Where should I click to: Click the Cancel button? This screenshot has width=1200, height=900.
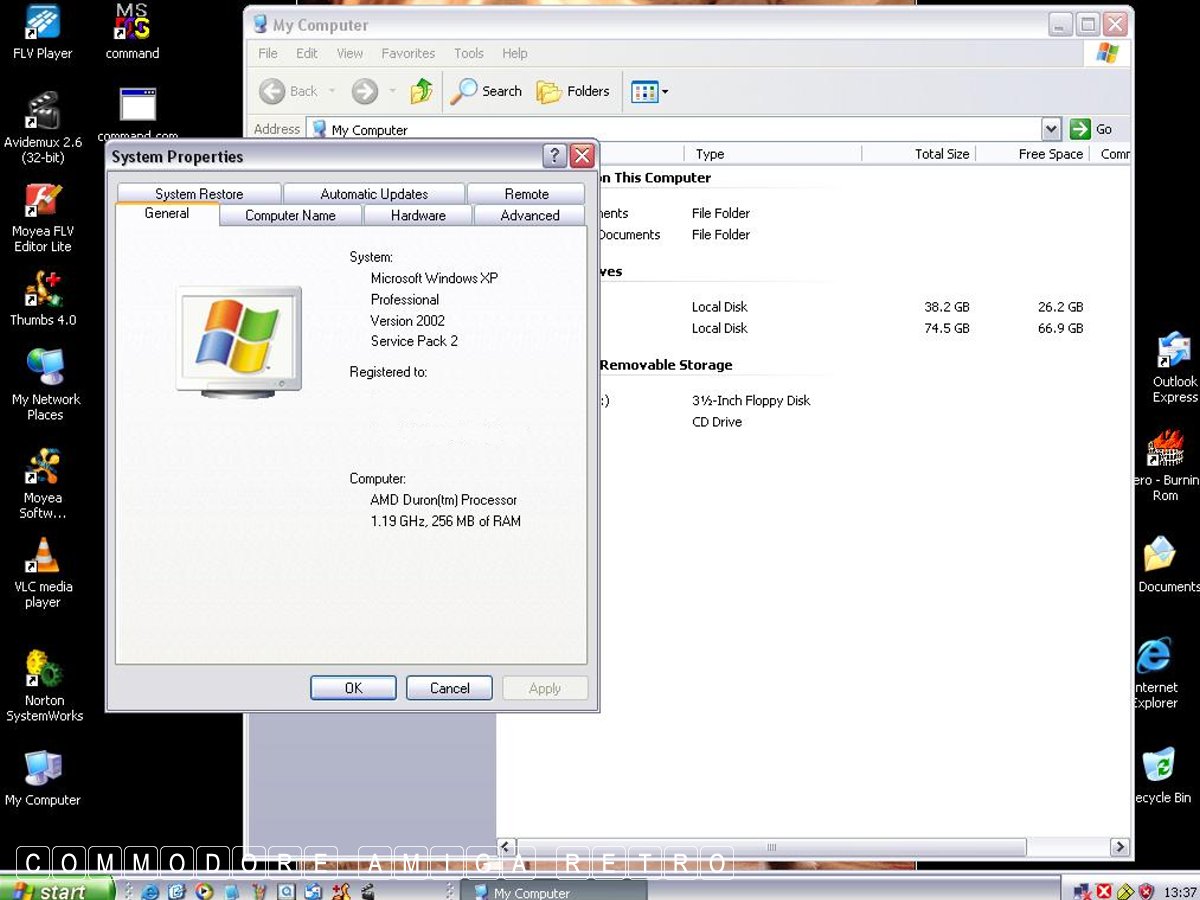tap(449, 688)
